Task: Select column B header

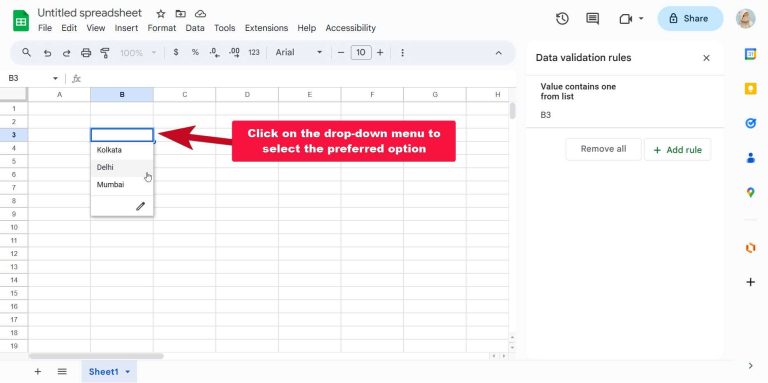Action: (x=122, y=95)
